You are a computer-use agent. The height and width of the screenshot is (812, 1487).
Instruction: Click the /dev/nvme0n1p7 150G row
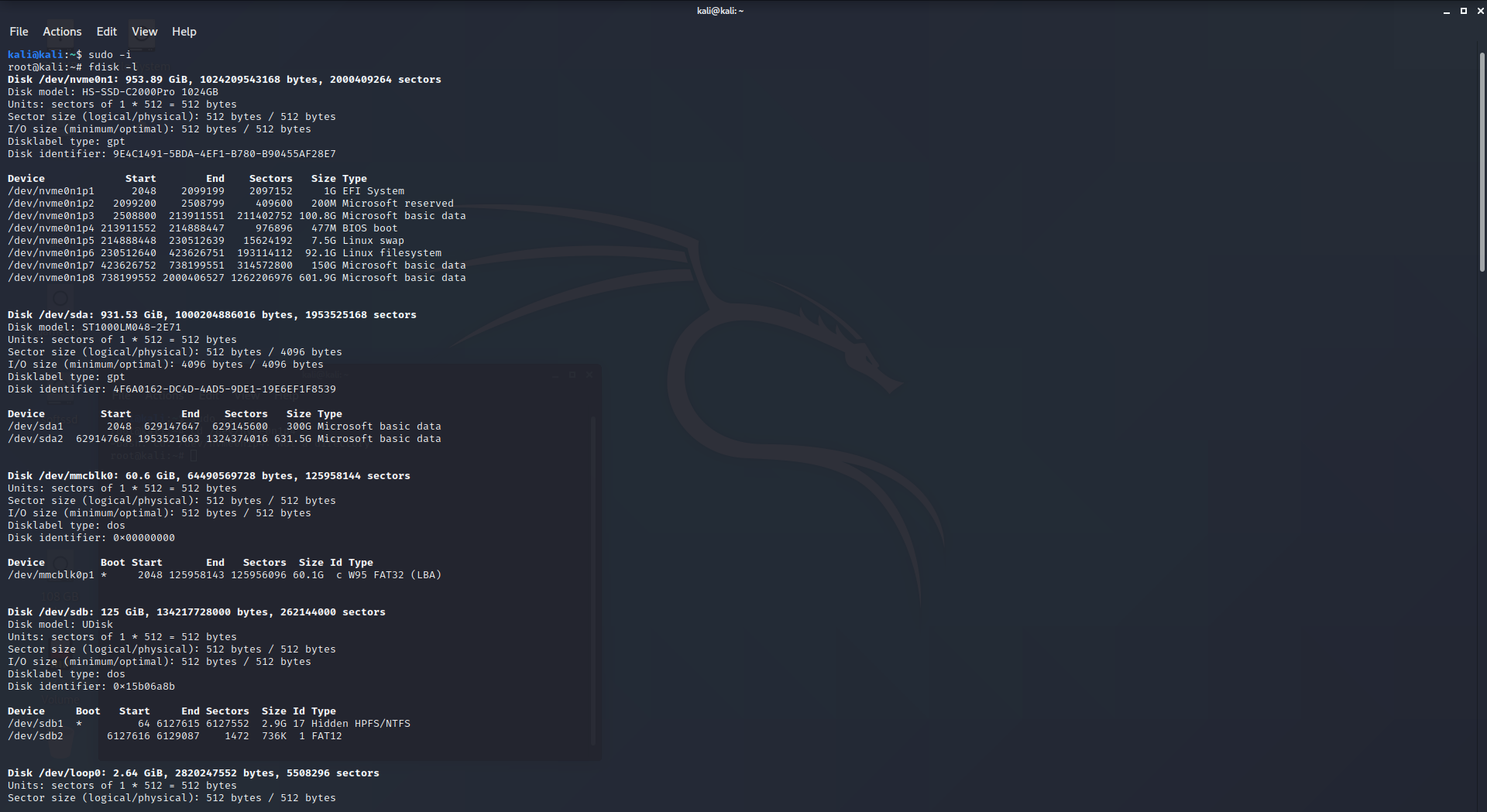click(x=237, y=266)
